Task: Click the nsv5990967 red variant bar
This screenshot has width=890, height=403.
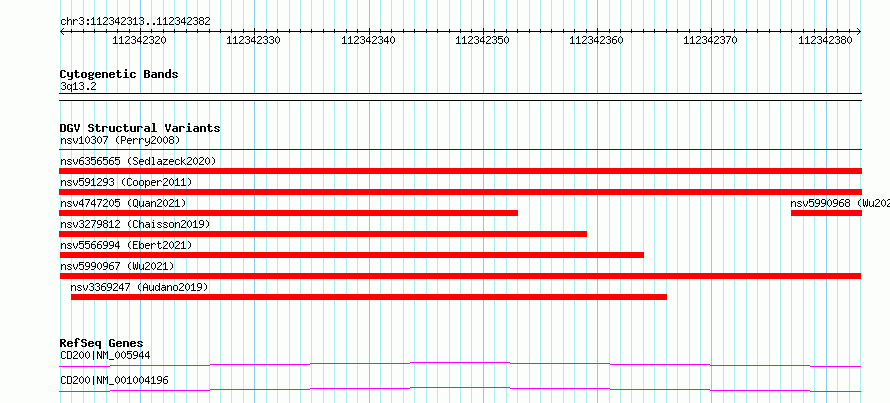Action: pyautogui.click(x=461, y=276)
